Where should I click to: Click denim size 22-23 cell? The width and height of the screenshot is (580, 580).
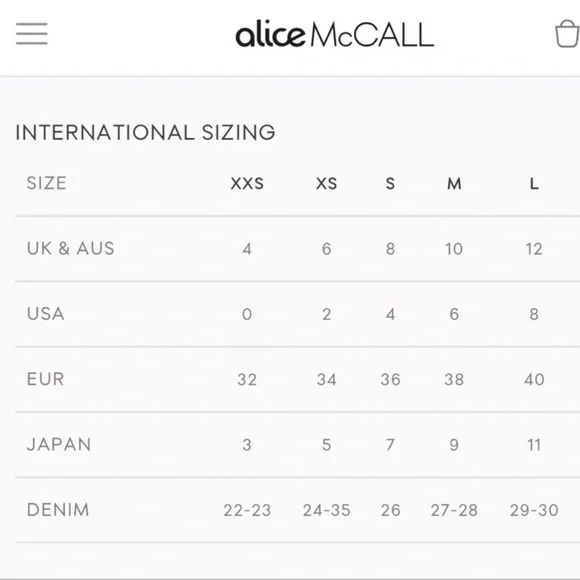tap(247, 510)
